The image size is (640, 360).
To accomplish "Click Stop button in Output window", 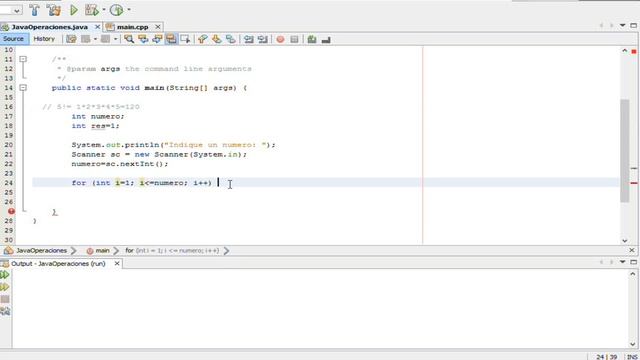I will pyautogui.click(x=5, y=299).
